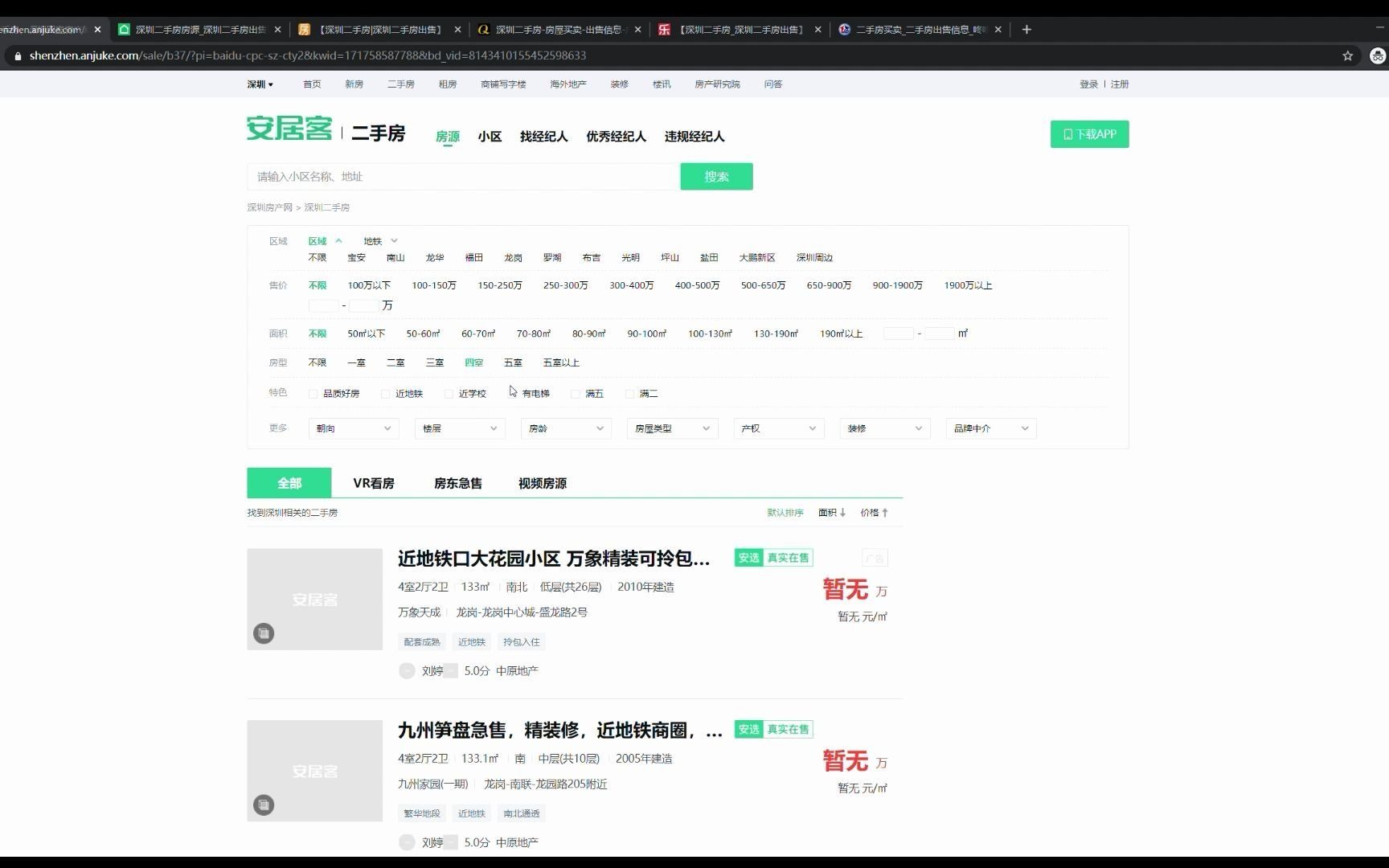
Task: Open the incognito profile icon
Action: point(1377,55)
